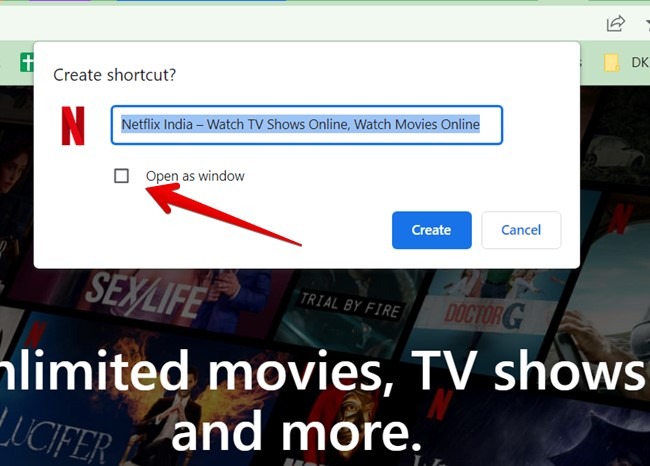Click the 'Open as window' label text

point(195,176)
